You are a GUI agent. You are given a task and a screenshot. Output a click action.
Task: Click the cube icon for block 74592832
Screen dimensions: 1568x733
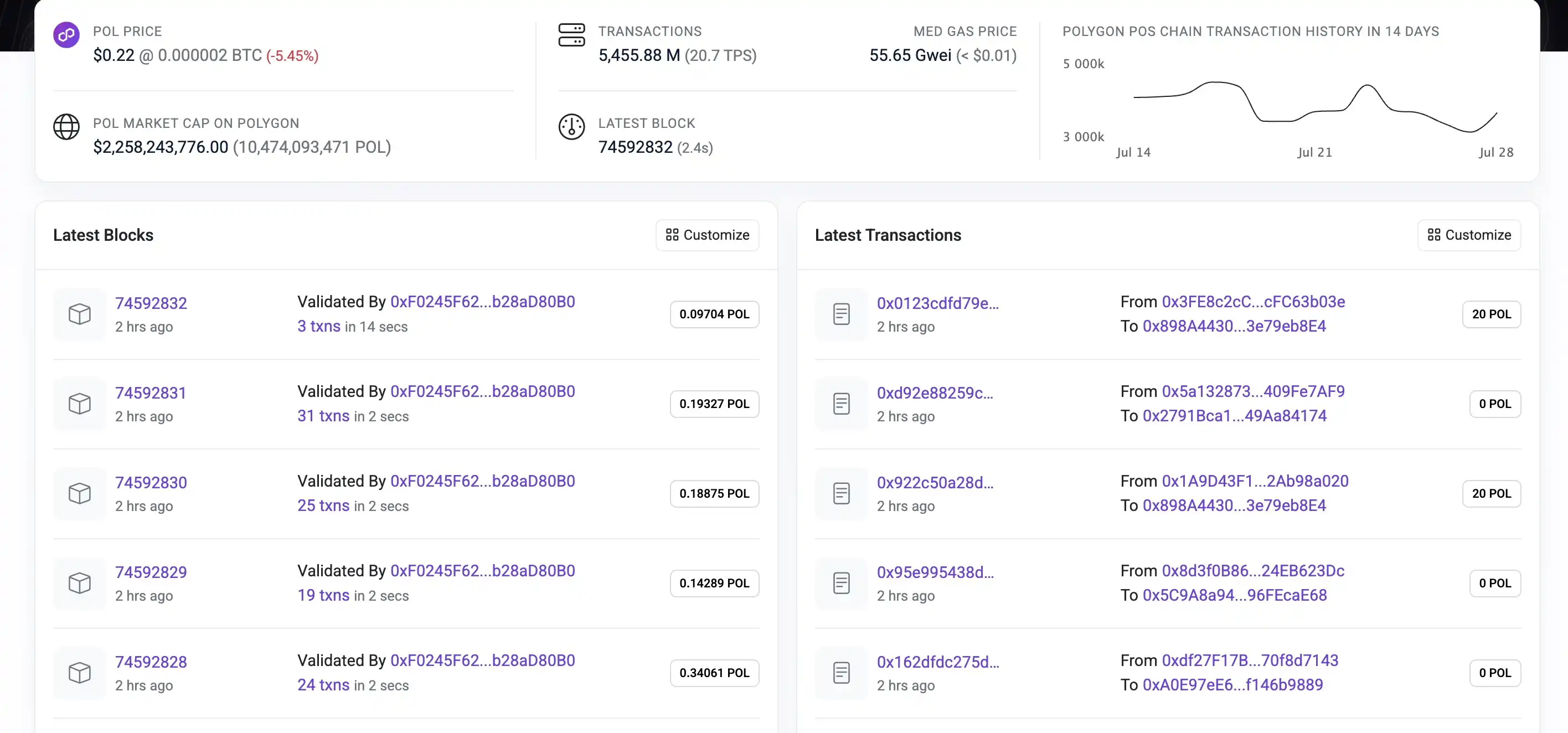[x=80, y=314]
